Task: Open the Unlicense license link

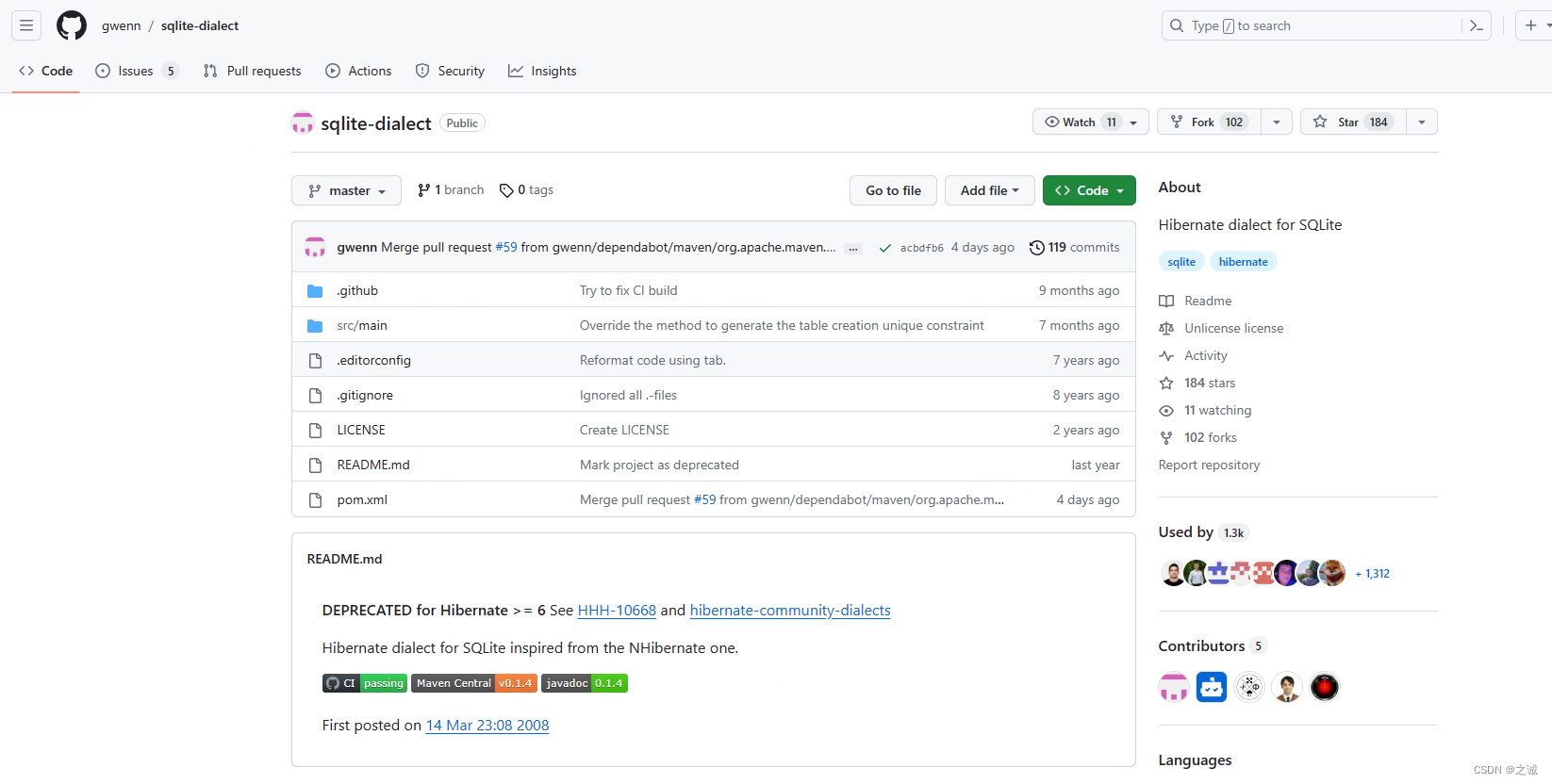Action: (1221, 329)
